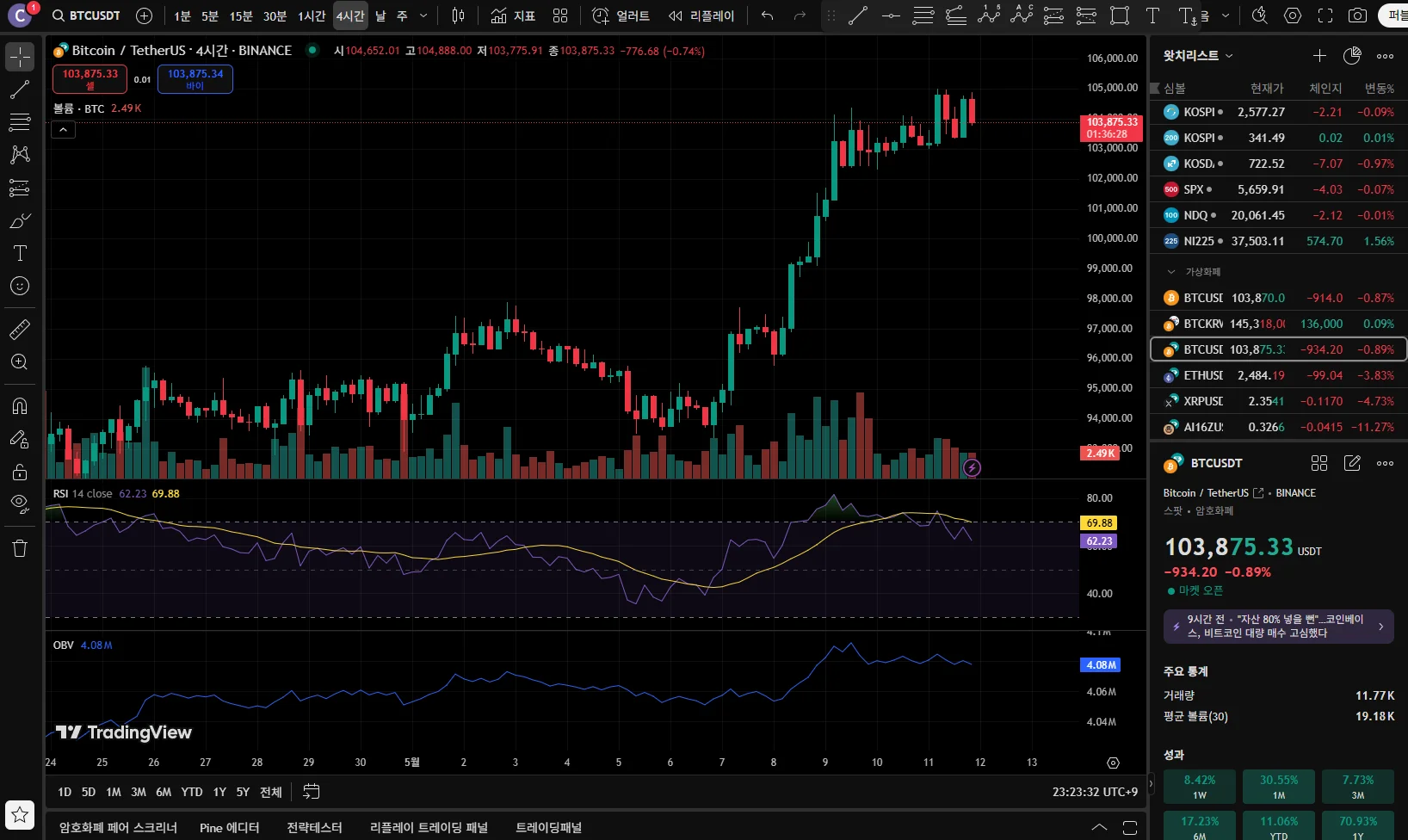Open the Pine 에디터 tab
This screenshot has width=1408, height=840.
pos(229,828)
